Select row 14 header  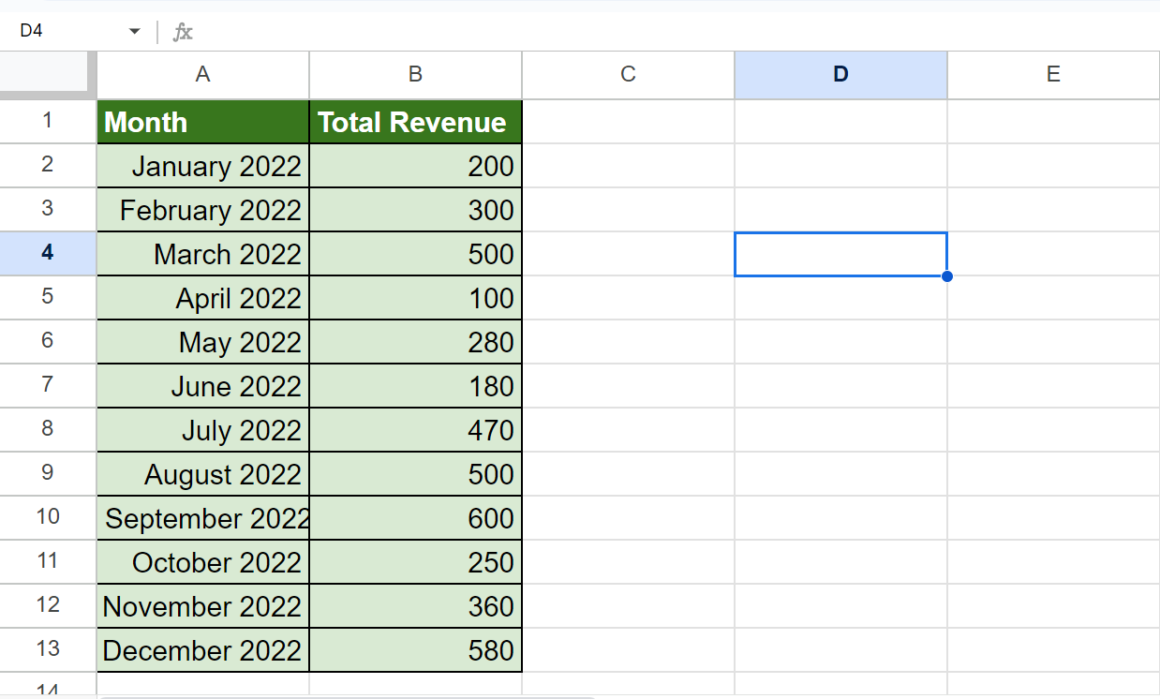tap(45, 690)
